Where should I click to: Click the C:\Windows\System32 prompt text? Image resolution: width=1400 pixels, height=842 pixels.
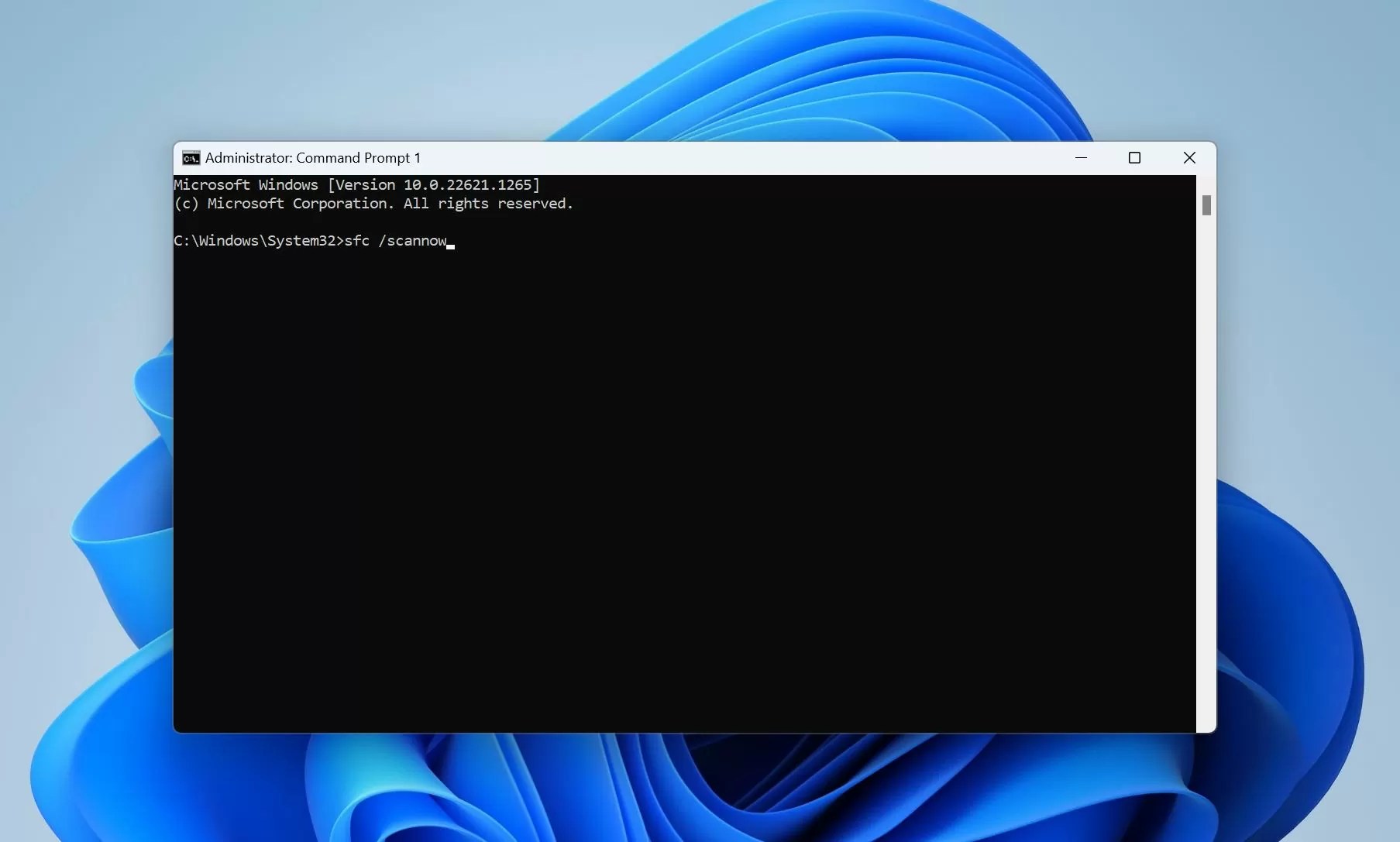tap(260, 241)
